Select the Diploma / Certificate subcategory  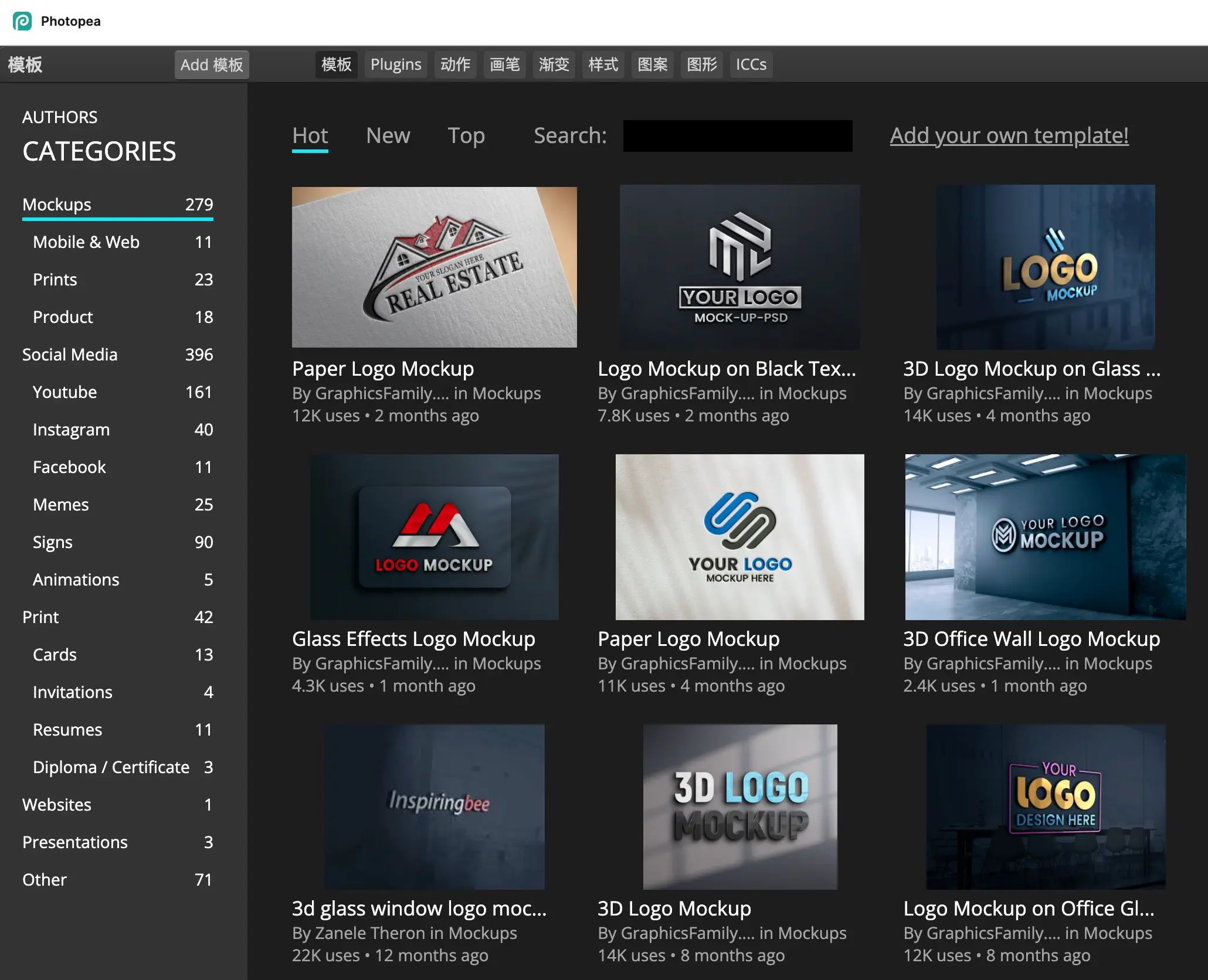tap(111, 767)
